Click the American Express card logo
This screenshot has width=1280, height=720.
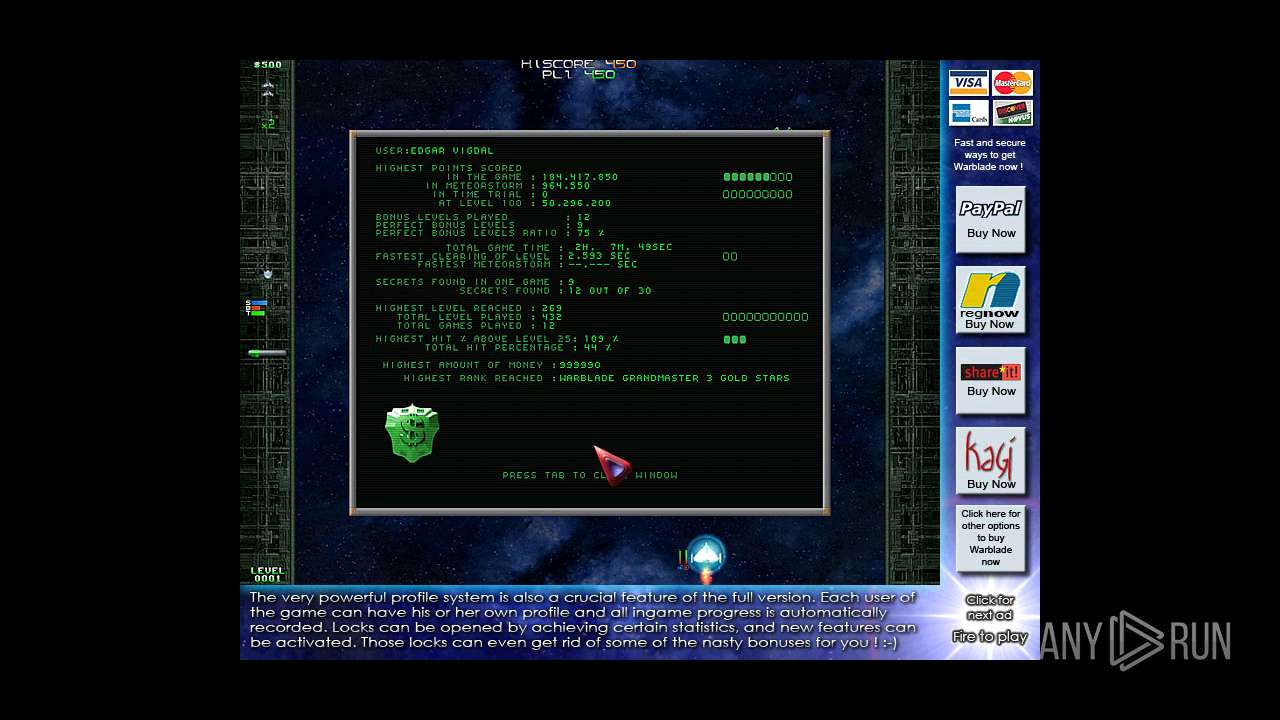[968, 112]
